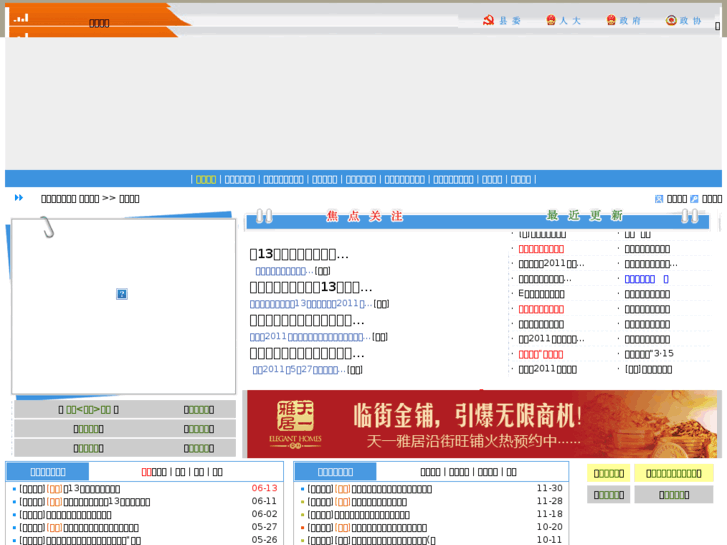This screenshot has width=727, height=545.
Task: Open the 县委 link in the header
Action: pos(510,21)
